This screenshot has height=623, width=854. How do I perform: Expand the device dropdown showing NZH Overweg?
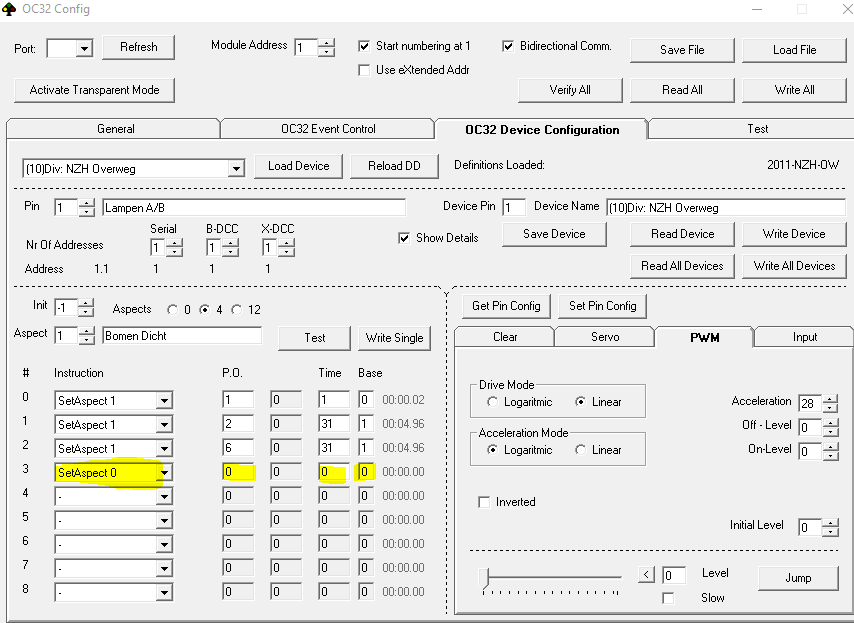coord(236,169)
